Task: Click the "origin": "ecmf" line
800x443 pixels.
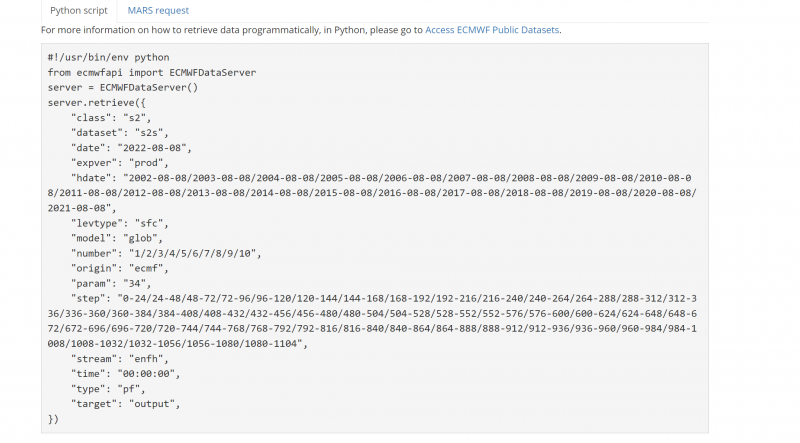Action: [120, 268]
